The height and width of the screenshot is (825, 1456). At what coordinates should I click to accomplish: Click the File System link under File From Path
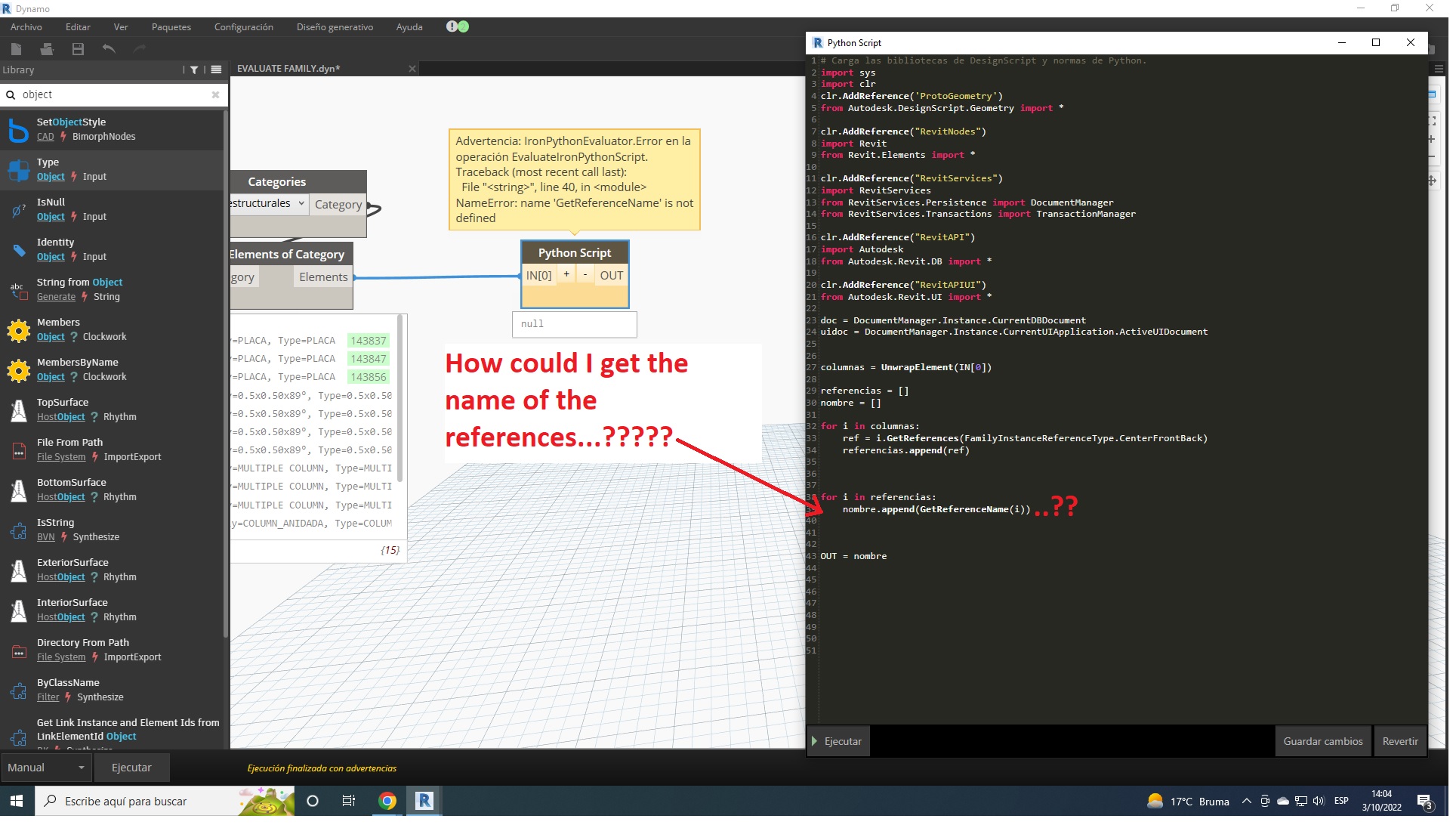61,457
